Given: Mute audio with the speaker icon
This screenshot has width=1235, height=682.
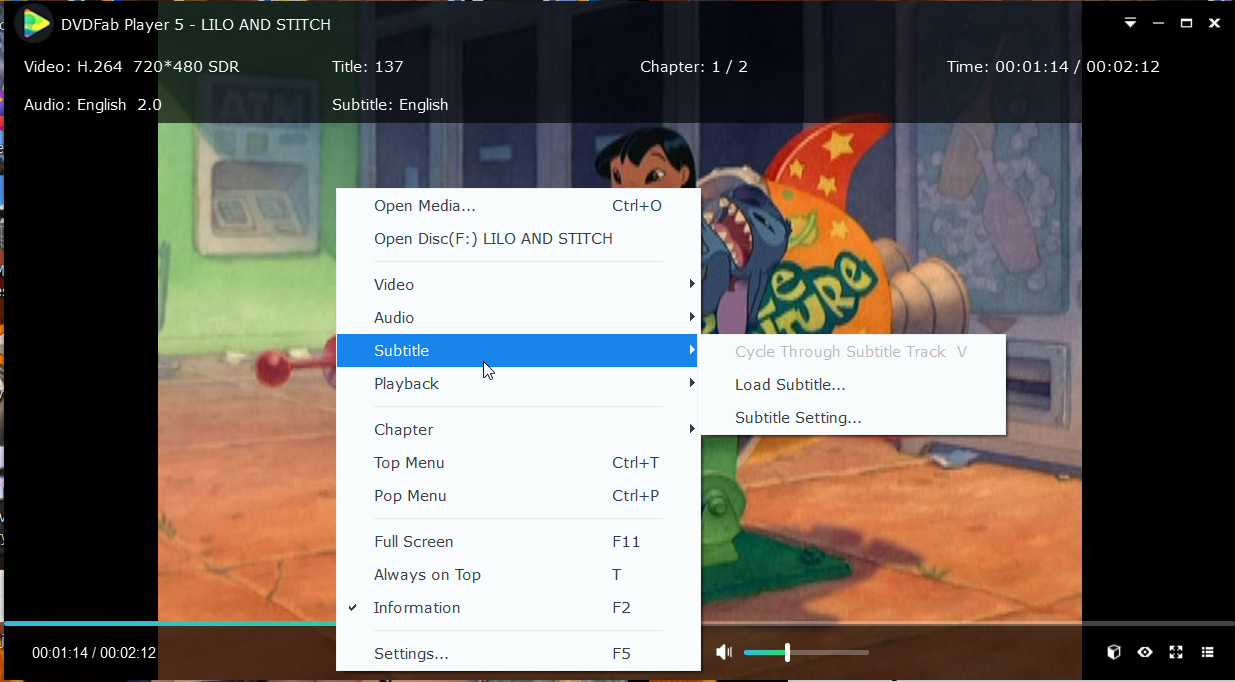Looking at the screenshot, I should pos(724,652).
